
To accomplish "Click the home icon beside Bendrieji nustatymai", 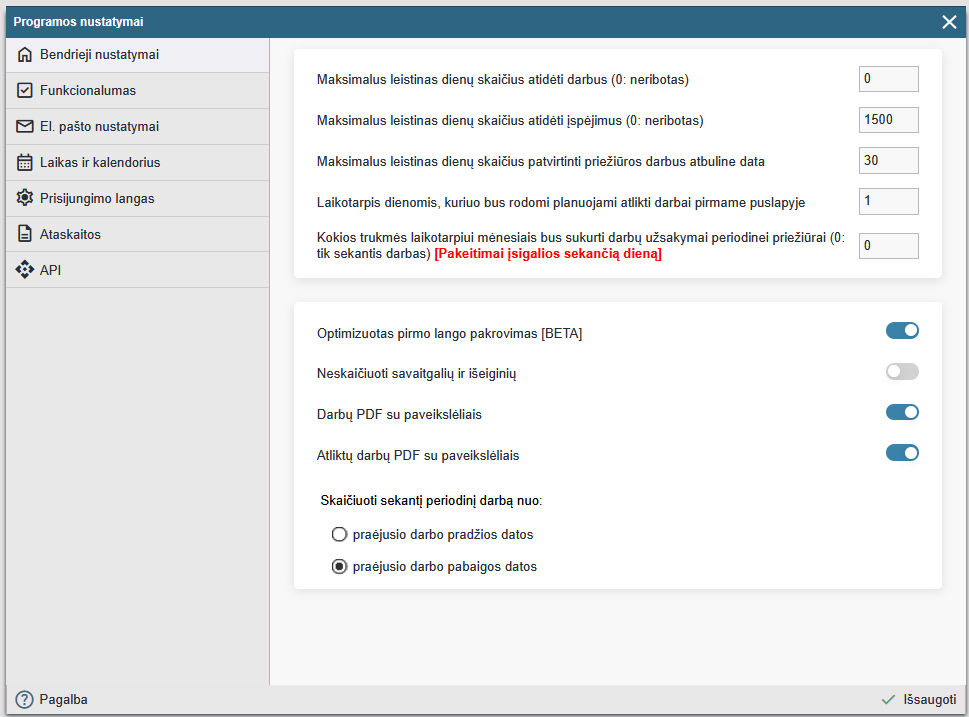I will point(25,54).
